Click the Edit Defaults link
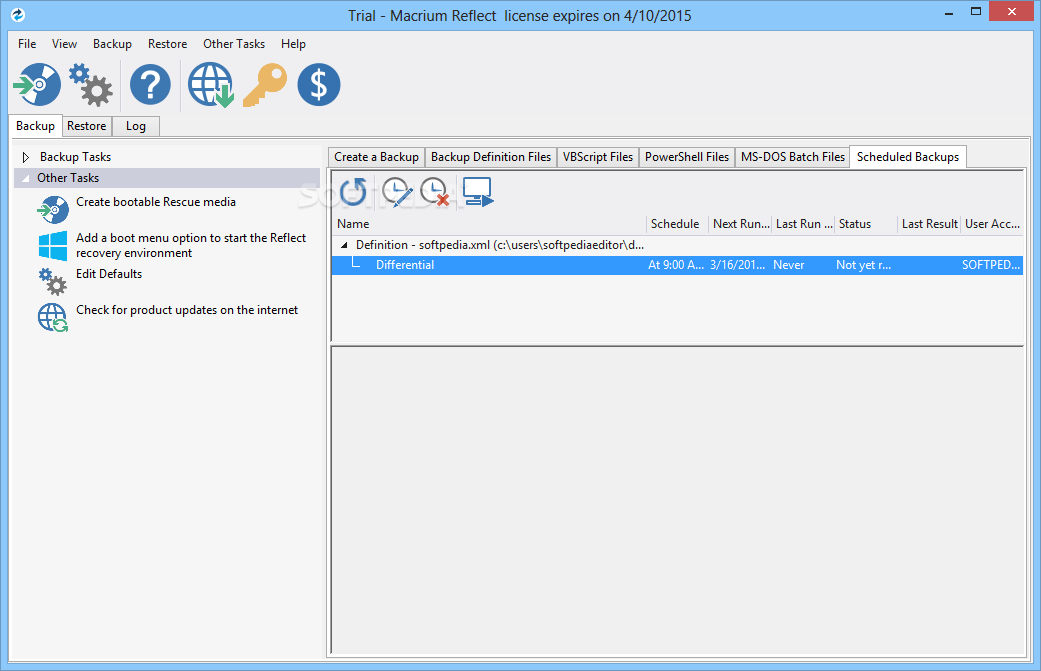The width and height of the screenshot is (1041, 671). (x=109, y=273)
